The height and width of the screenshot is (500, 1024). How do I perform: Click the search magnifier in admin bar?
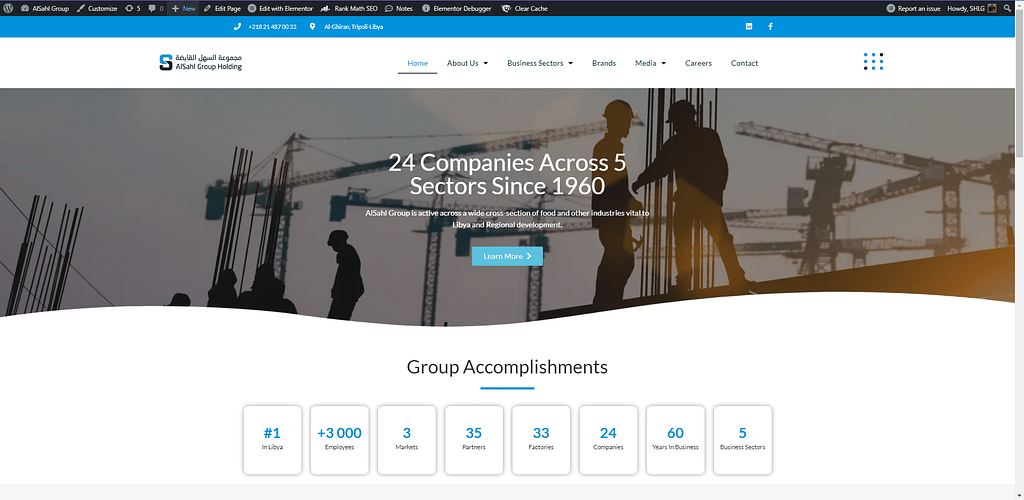(x=1009, y=8)
